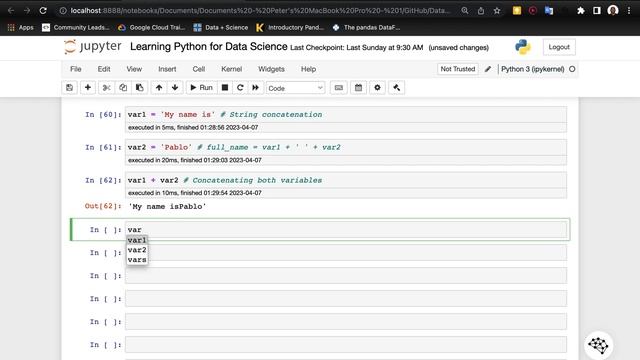This screenshot has width=640, height=360.
Task: Restart the kernel with the circular arrow icon
Action: 240,88
